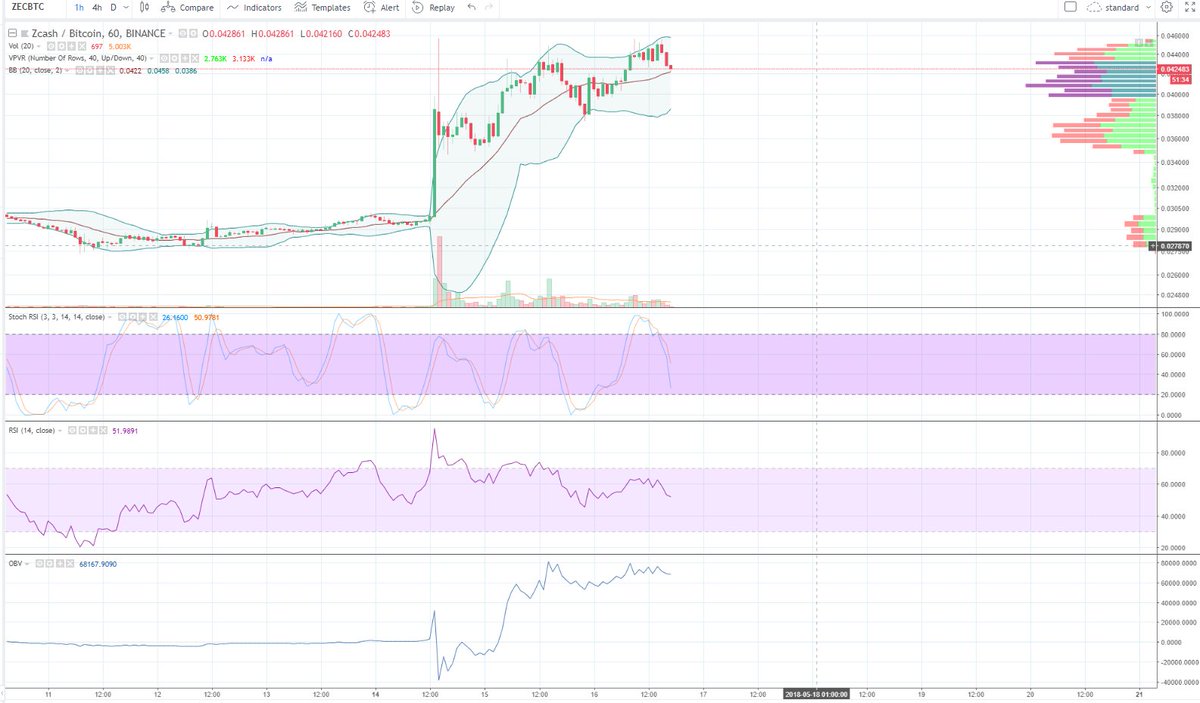Open indicator Templates
Image resolution: width=1200 pixels, height=703 pixels.
click(x=322, y=8)
